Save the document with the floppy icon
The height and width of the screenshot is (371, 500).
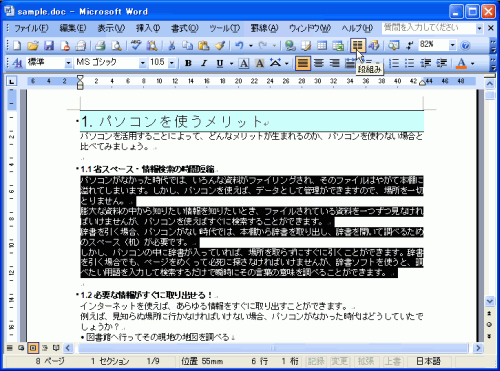(x=49, y=45)
